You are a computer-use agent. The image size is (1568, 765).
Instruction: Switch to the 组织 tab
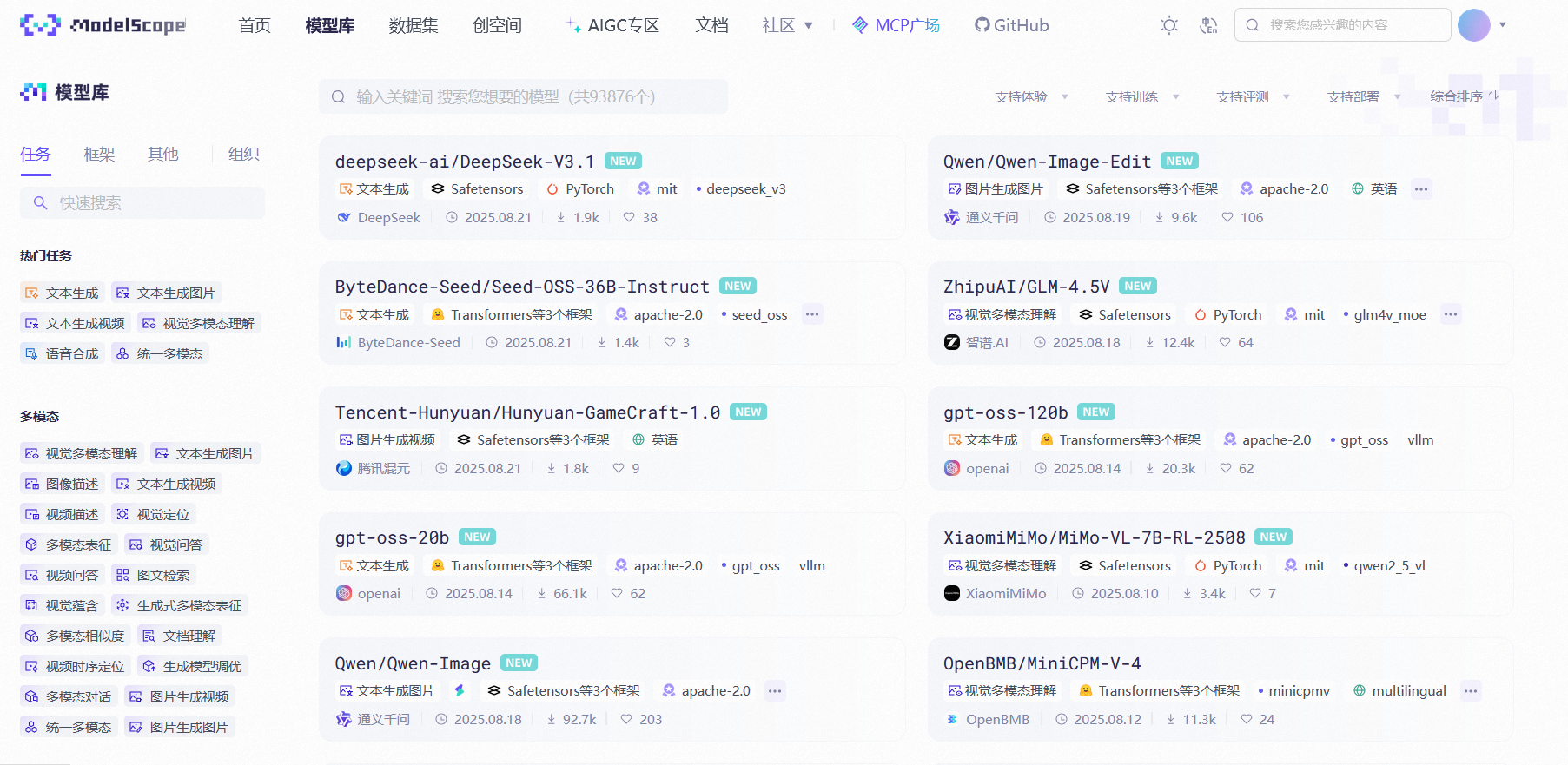244,154
